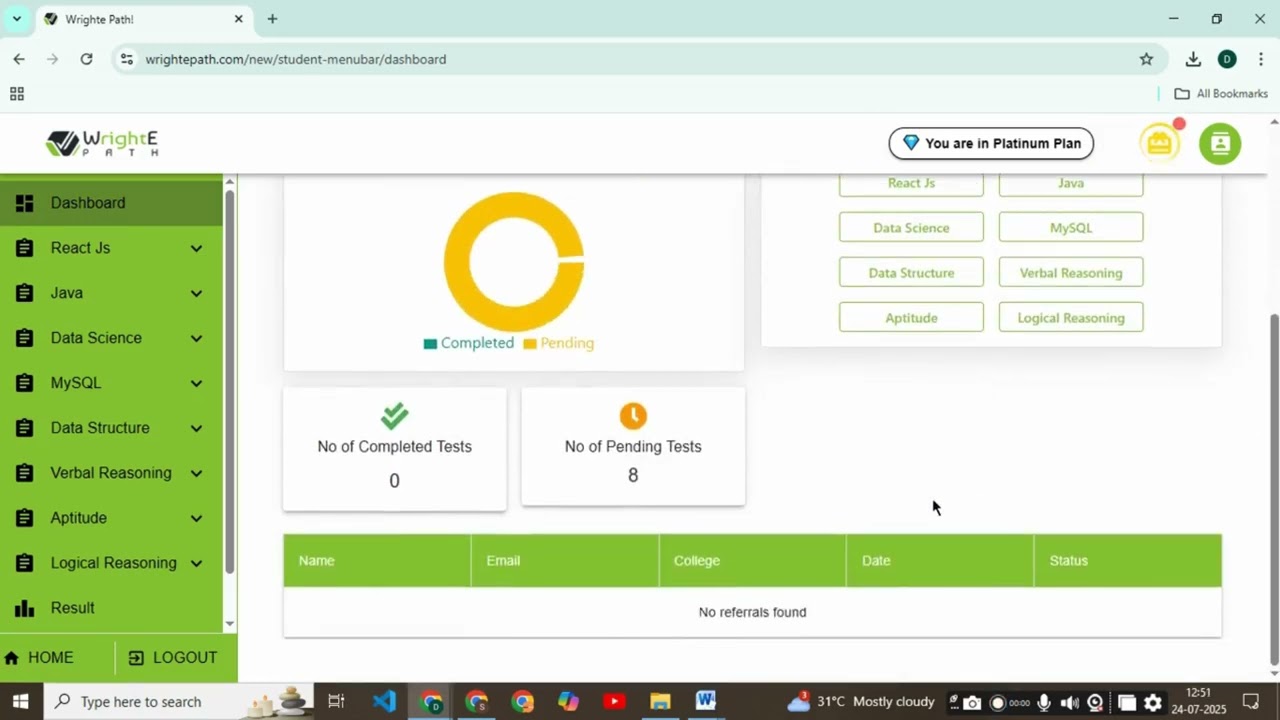
Task: Click the Verbal Reasoning clipboard icon
Action: coord(25,473)
